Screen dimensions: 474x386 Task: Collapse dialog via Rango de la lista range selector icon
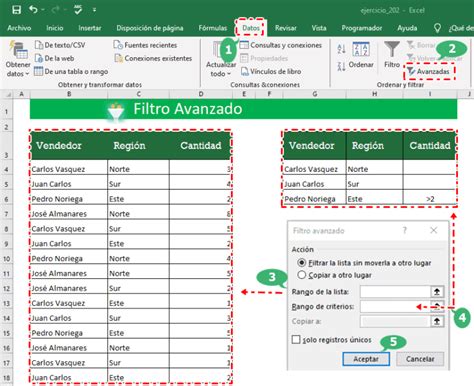pos(437,292)
